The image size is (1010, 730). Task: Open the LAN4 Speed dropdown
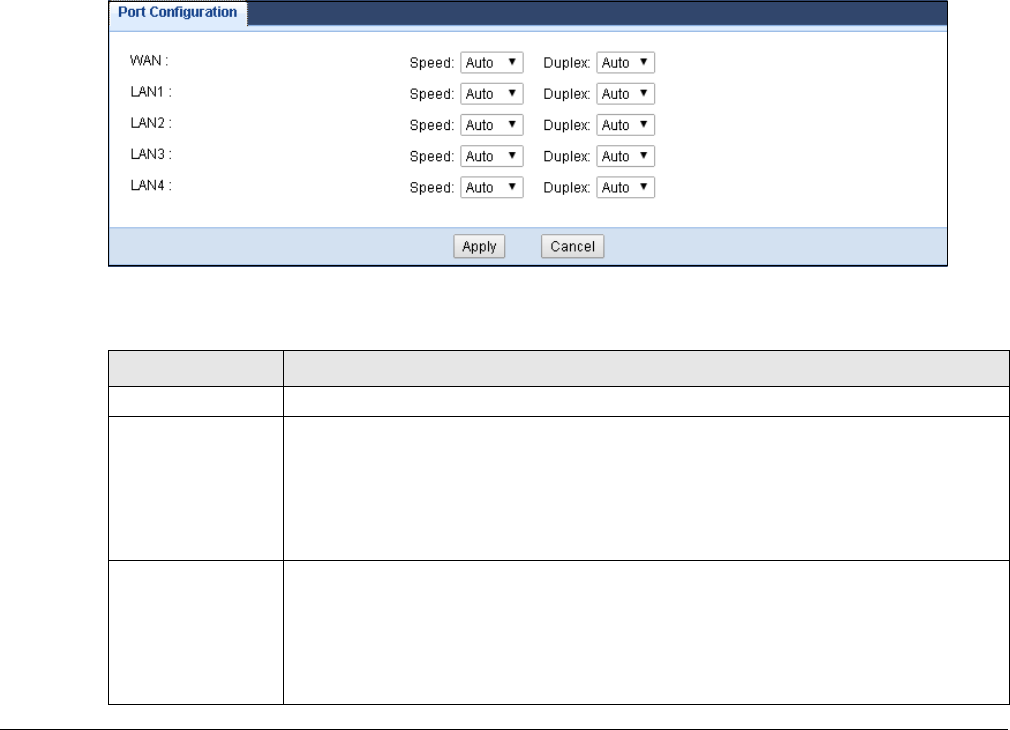[491, 187]
